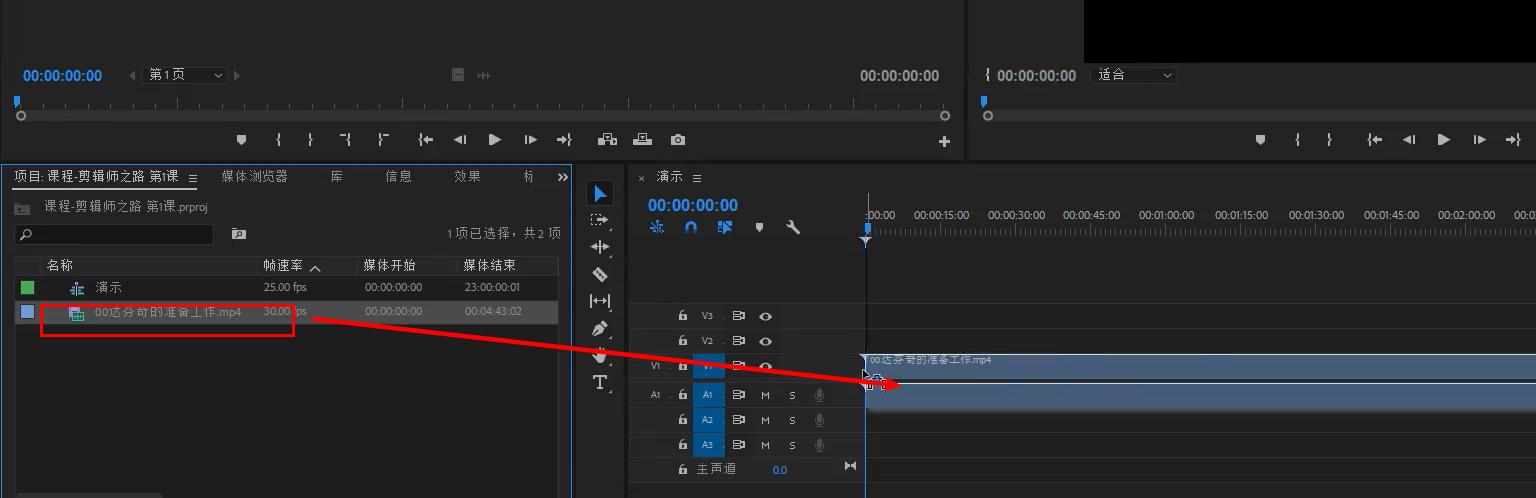Screen dimensions: 1536x498
Task: Click the Drag Video Only icon
Action: pos(458,76)
